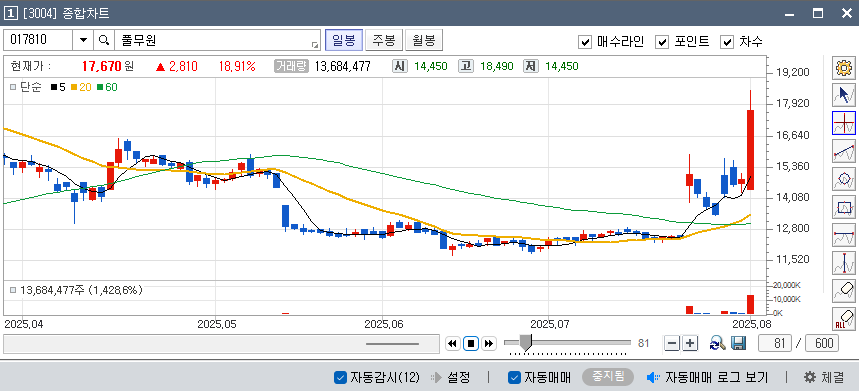Click the 2025.05 date axis label

tap(217, 324)
